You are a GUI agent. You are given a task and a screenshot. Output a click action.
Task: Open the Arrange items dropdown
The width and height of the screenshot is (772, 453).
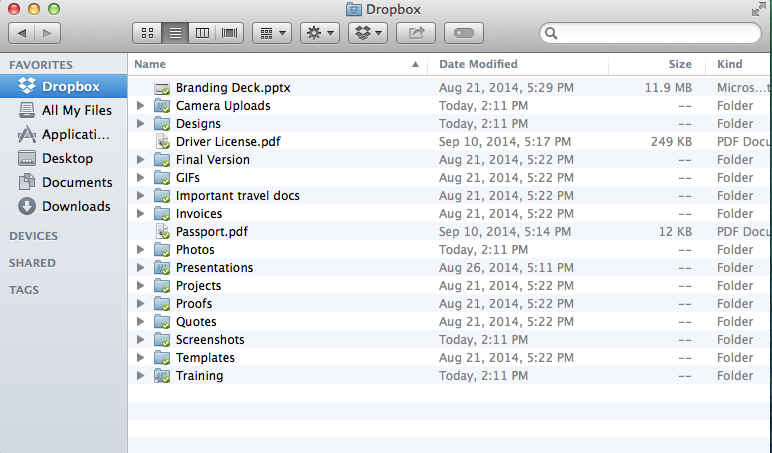point(272,33)
